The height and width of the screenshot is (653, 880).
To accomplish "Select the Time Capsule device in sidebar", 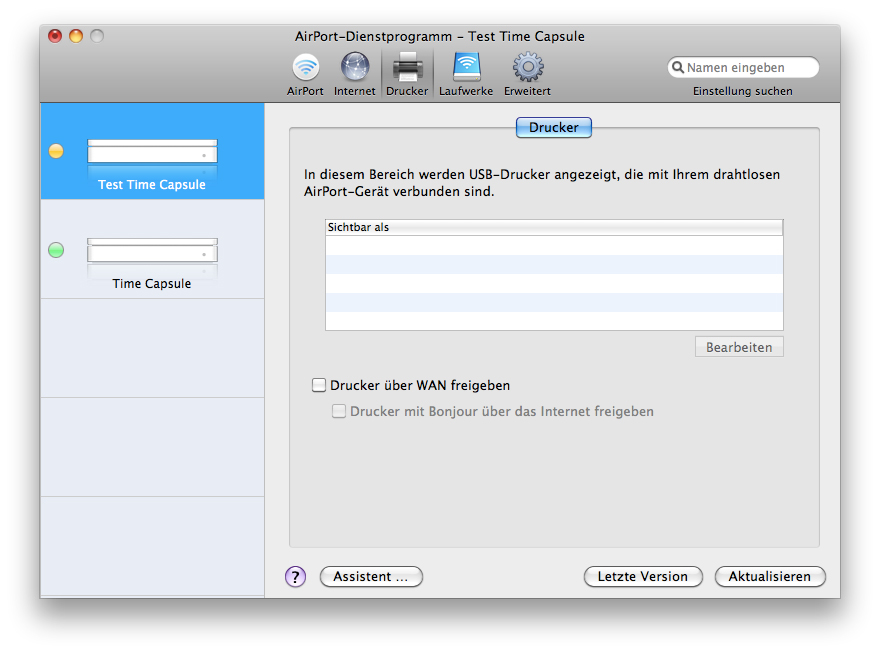I will point(152,250).
